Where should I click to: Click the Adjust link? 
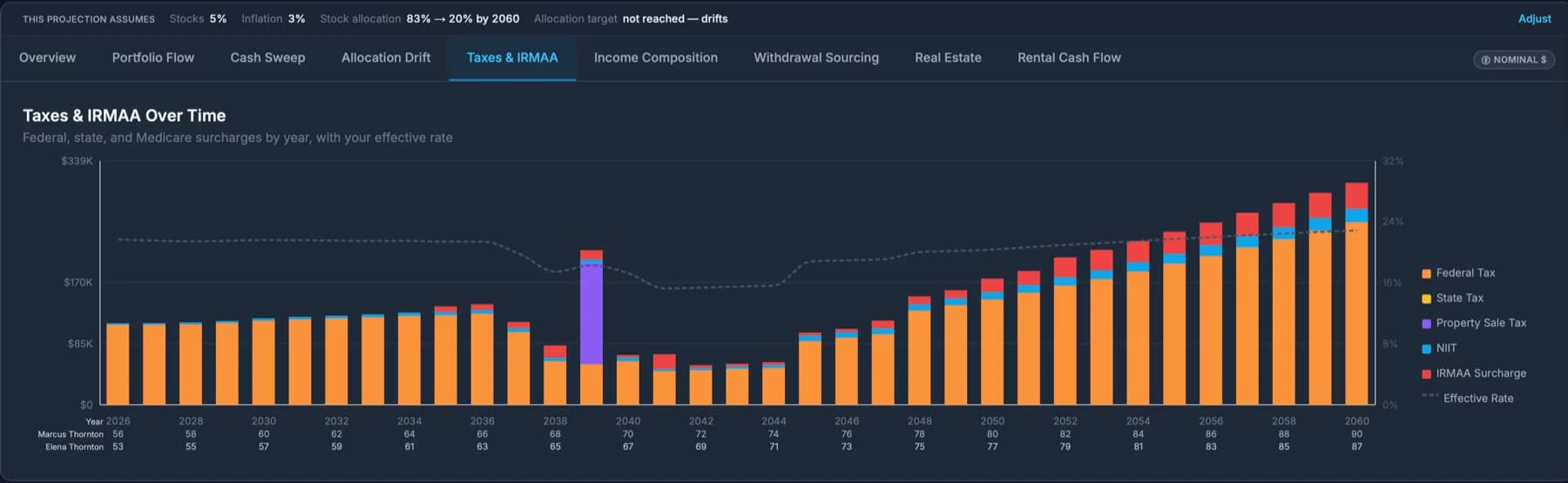point(1534,18)
